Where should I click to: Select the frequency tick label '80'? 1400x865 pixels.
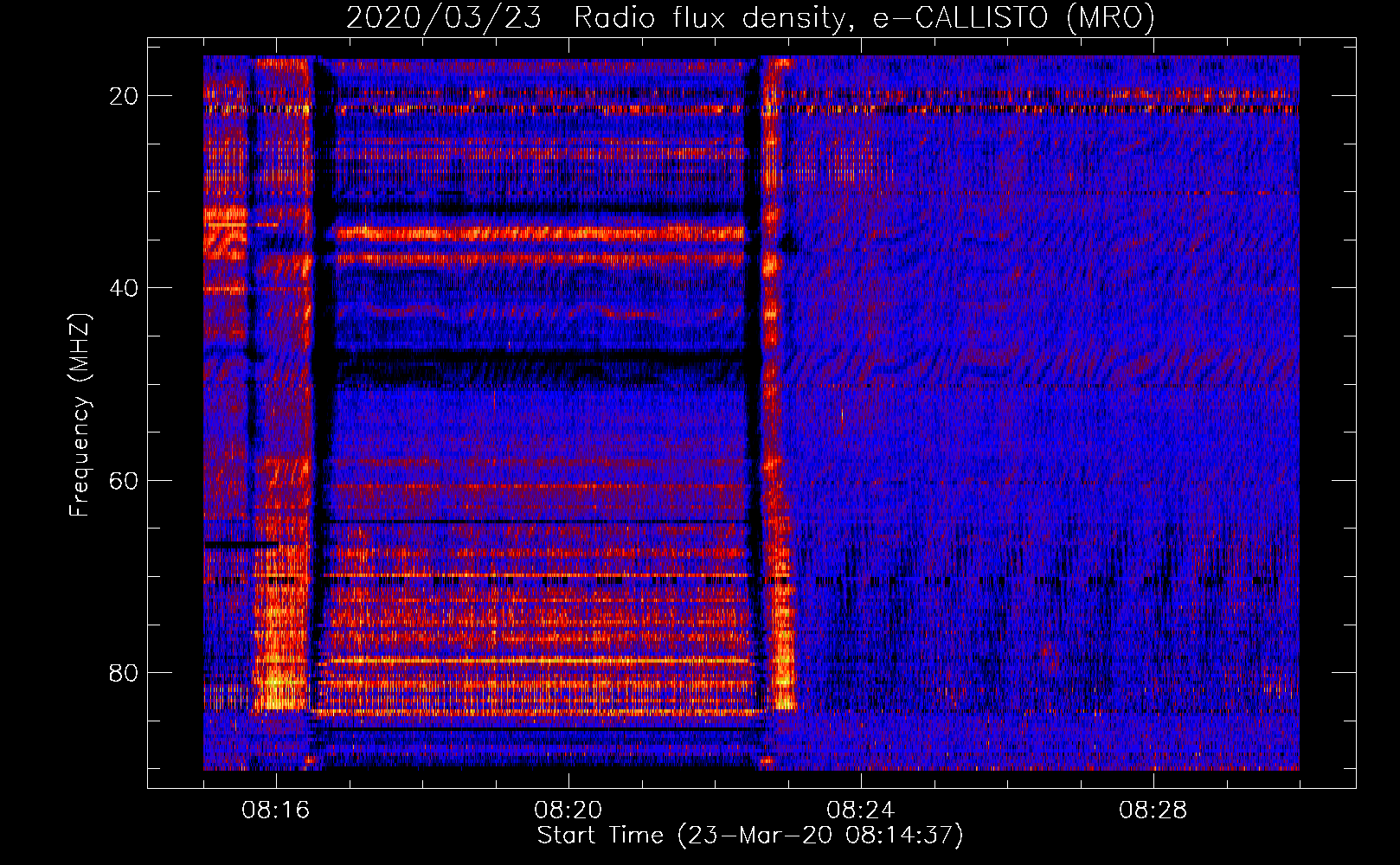point(124,672)
